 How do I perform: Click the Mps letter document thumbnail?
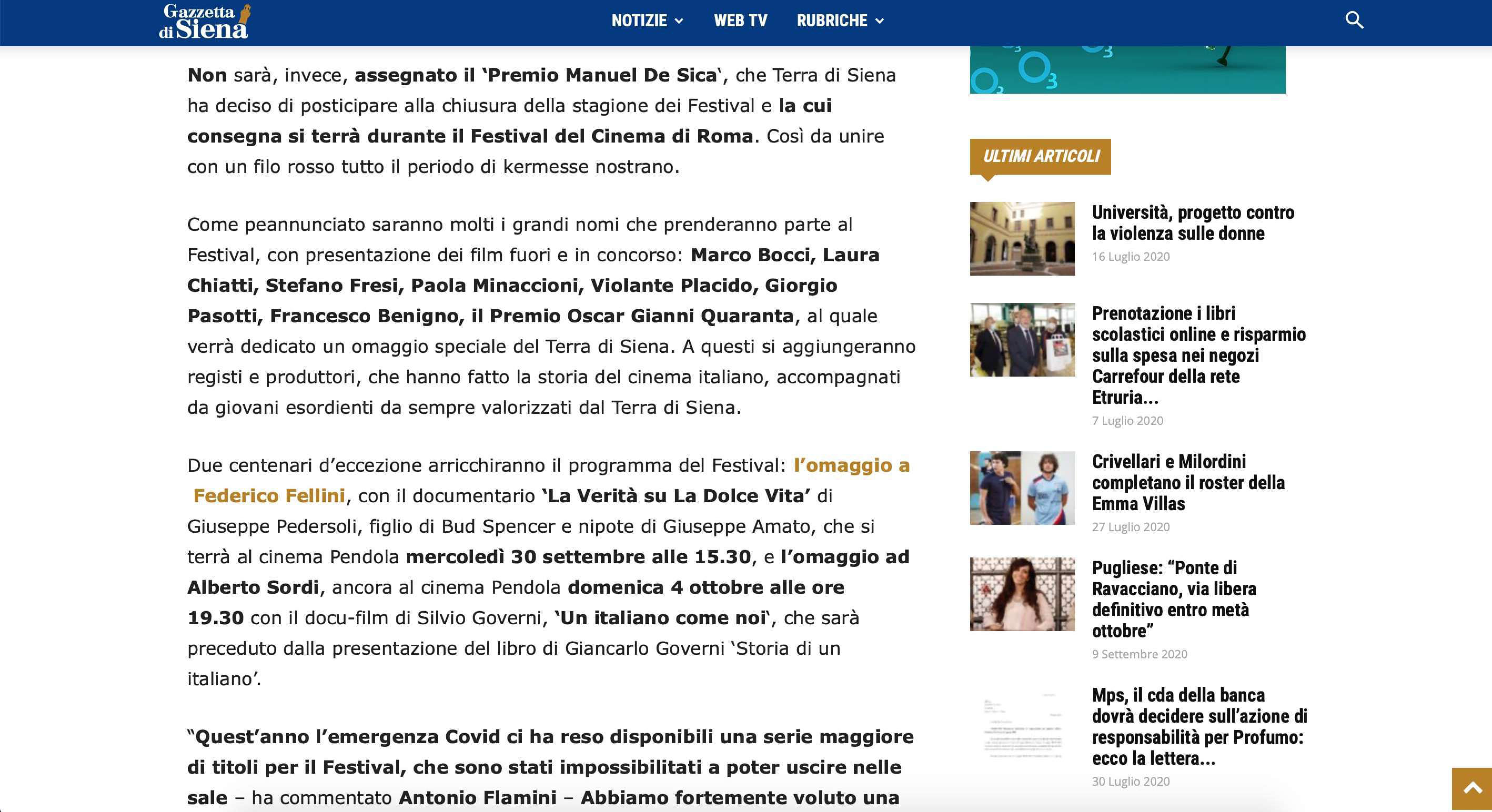point(1022,722)
